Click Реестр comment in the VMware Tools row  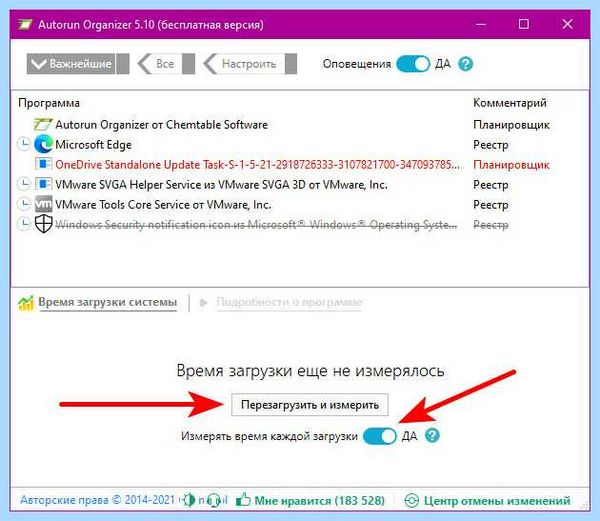coord(491,204)
